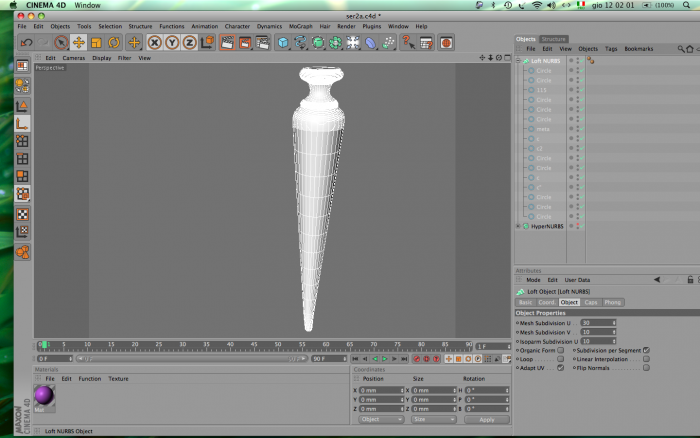The width and height of the screenshot is (700, 438).
Task: Uncheck Subdivision per Segment
Action: click(x=646, y=350)
